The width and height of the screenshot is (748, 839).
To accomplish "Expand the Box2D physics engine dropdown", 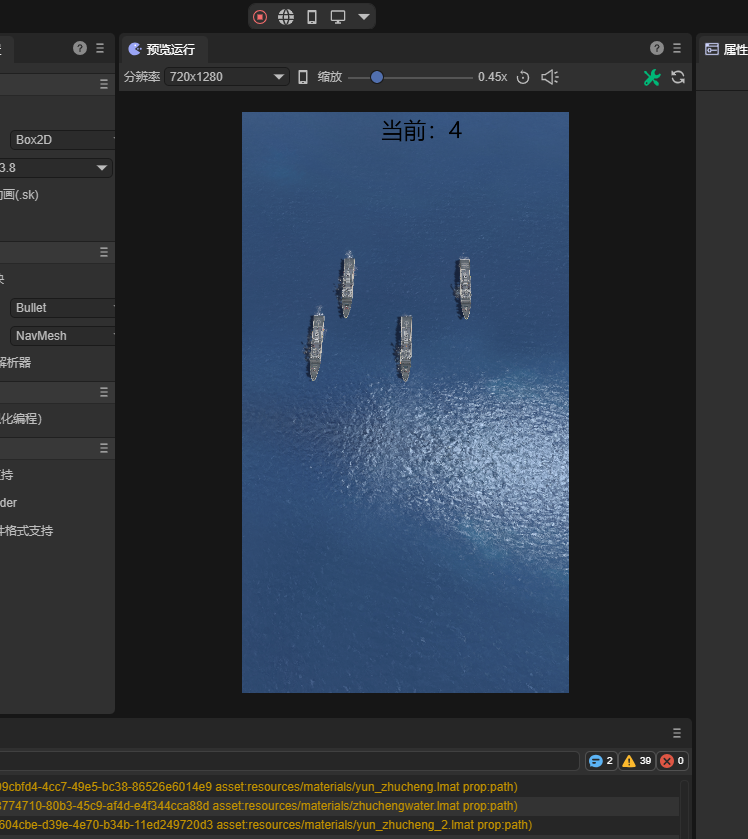I will tap(62, 140).
